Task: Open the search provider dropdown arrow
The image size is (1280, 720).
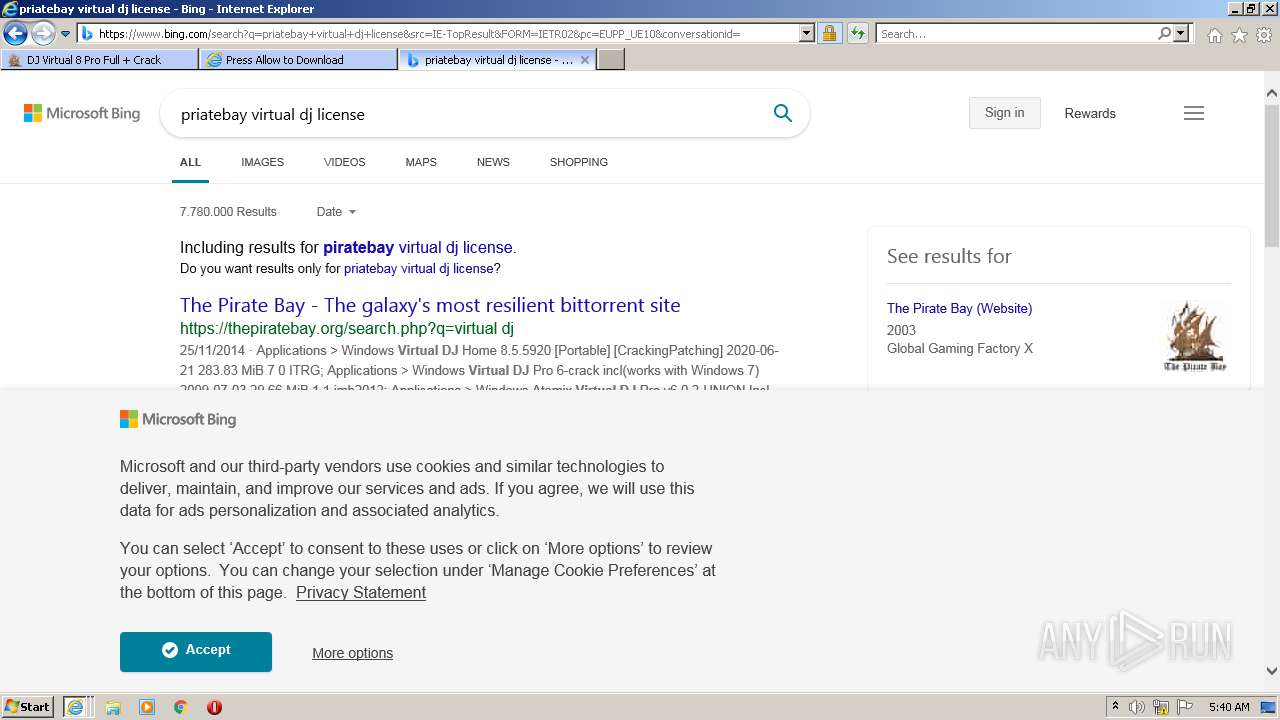Action: coord(1181,33)
